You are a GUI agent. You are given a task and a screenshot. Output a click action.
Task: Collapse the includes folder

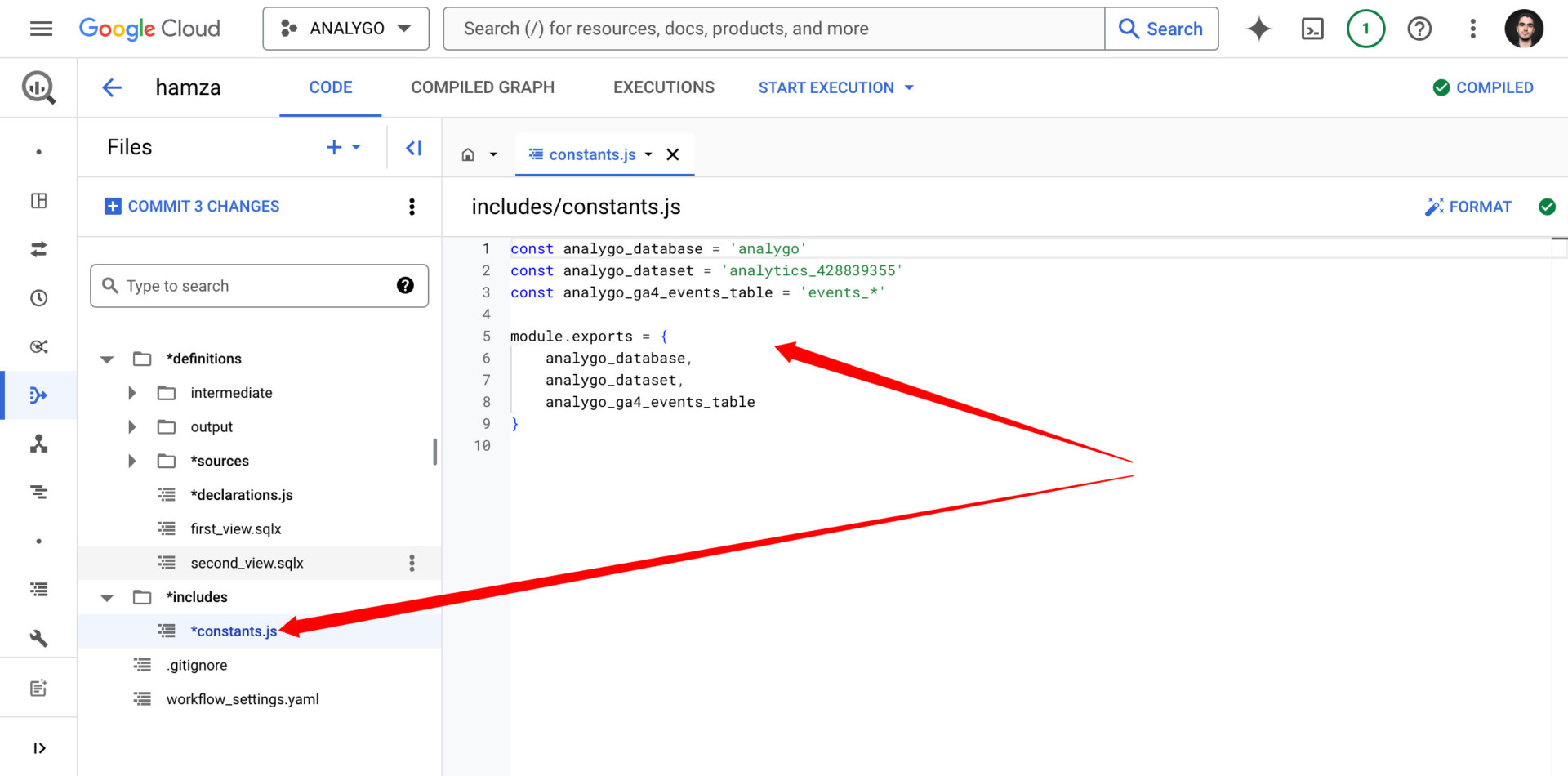coord(107,598)
